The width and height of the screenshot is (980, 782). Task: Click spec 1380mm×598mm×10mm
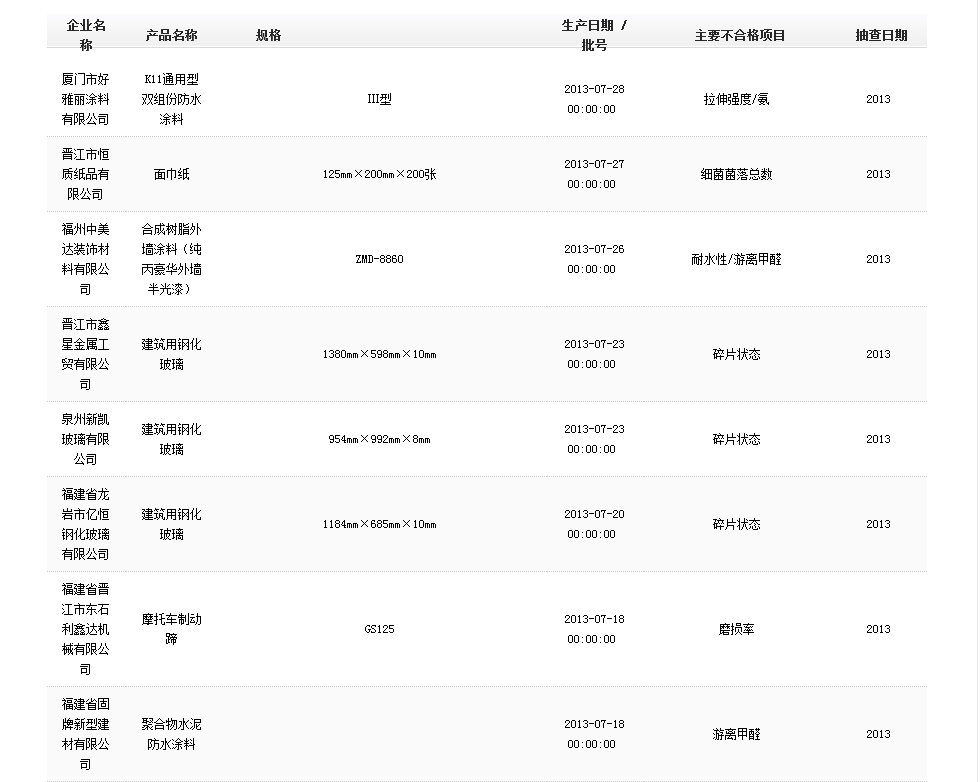[379, 354]
